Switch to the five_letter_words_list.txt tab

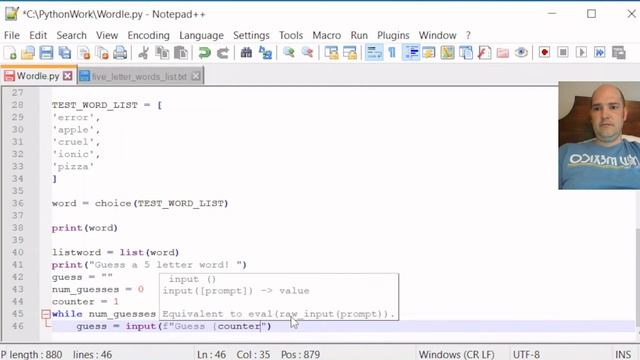[x=139, y=76]
